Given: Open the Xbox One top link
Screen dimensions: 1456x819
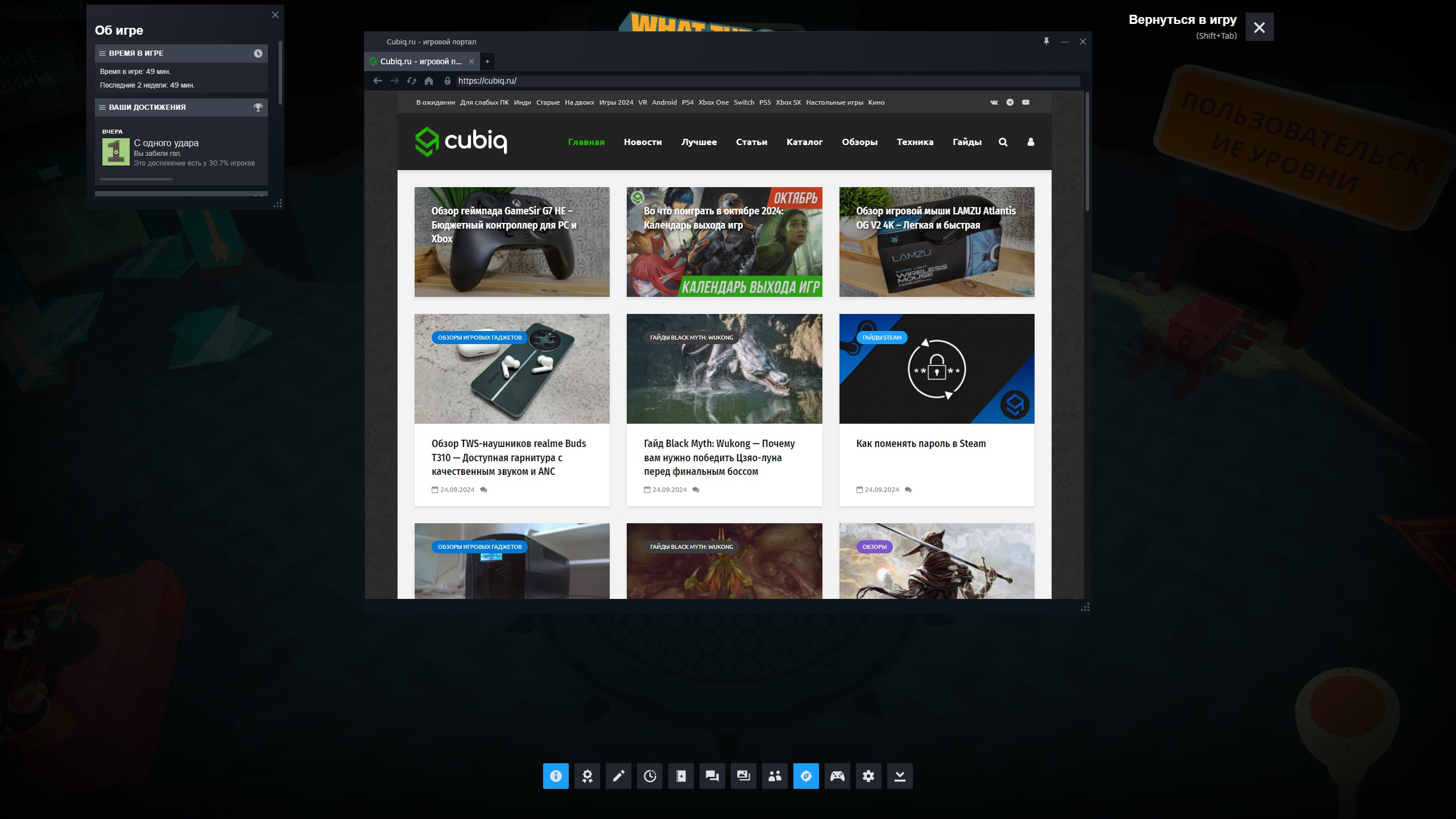Looking at the screenshot, I should point(713,102).
